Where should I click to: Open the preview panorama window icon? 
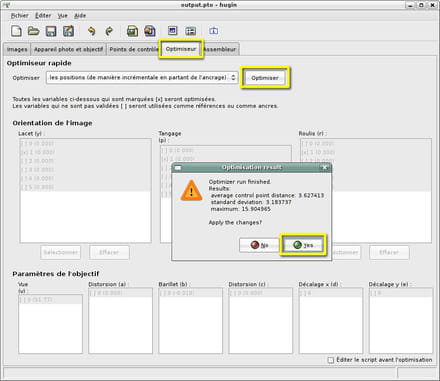tap(172, 31)
